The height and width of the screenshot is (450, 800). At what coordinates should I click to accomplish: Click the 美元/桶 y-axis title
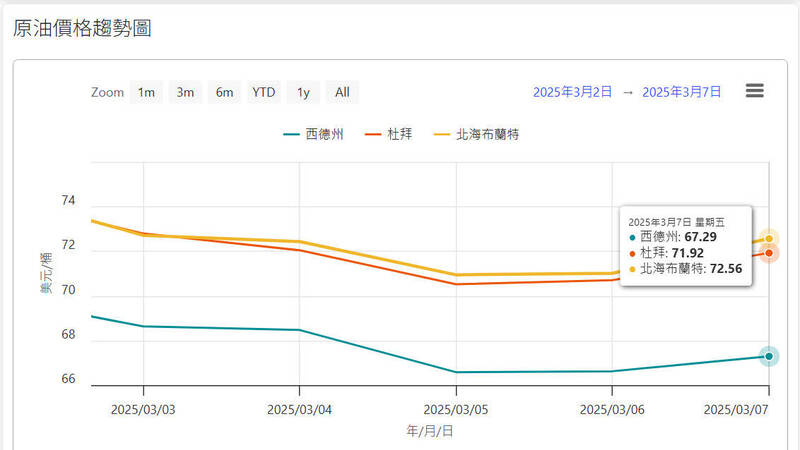click(x=47, y=274)
